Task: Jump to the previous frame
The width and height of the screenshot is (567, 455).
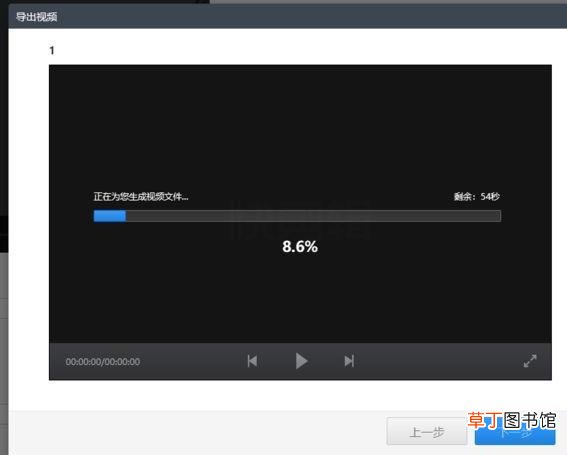Action: [252, 361]
